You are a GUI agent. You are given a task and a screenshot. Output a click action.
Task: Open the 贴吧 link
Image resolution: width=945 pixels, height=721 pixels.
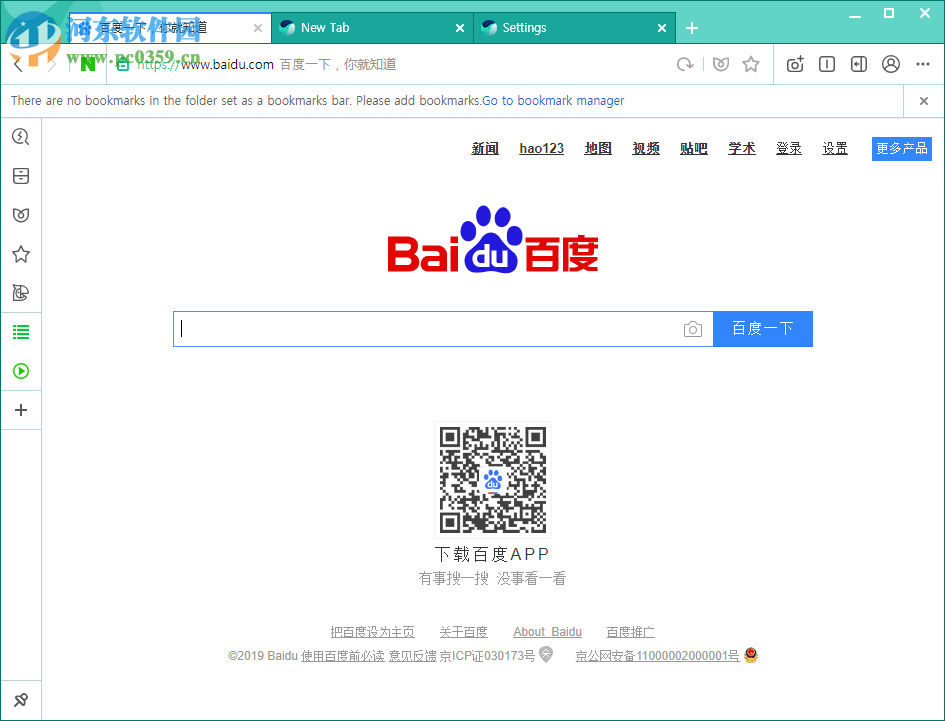[694, 148]
